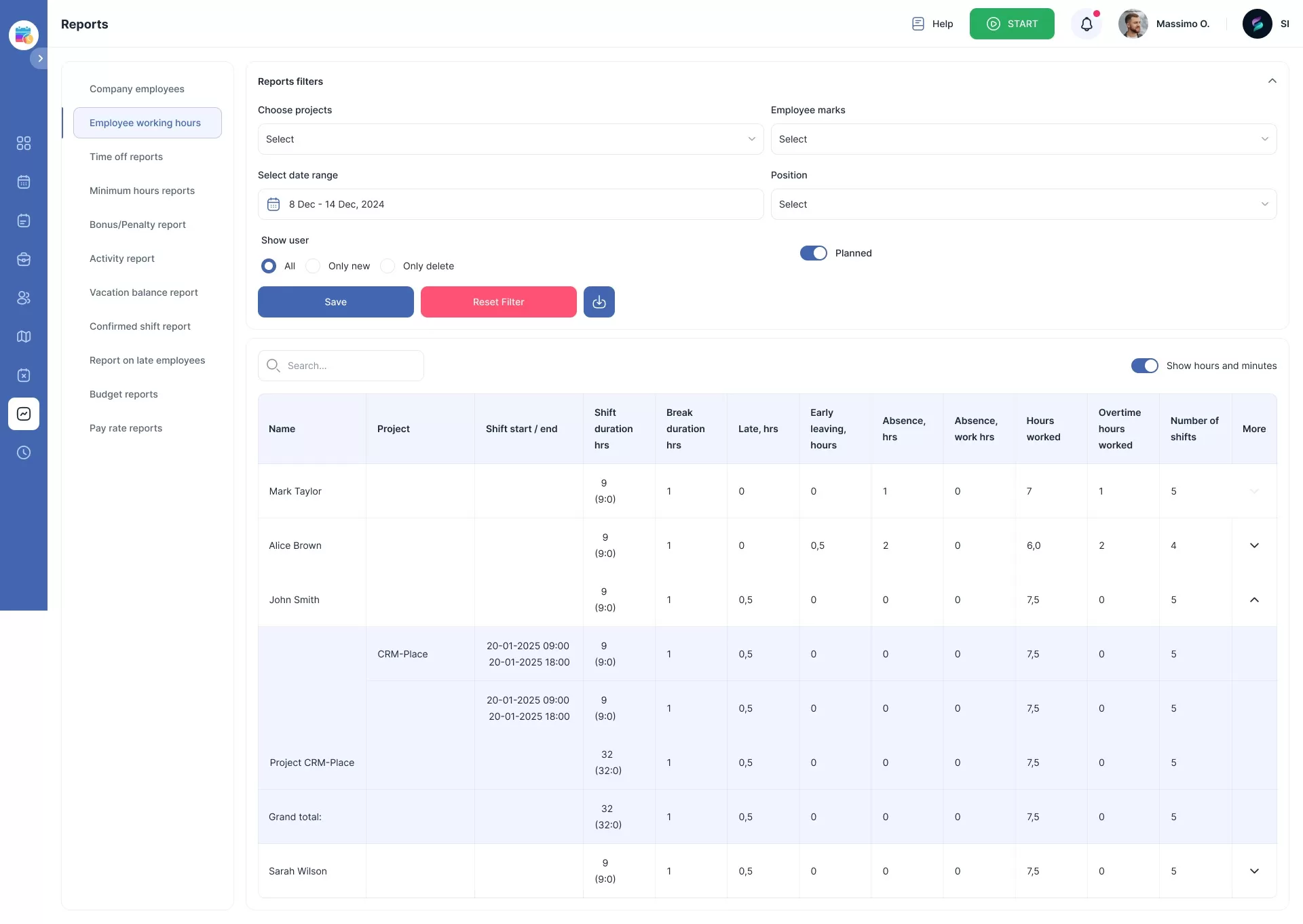This screenshot has height=924, width=1303.
Task: Open Budget reports menu item
Action: (x=124, y=394)
